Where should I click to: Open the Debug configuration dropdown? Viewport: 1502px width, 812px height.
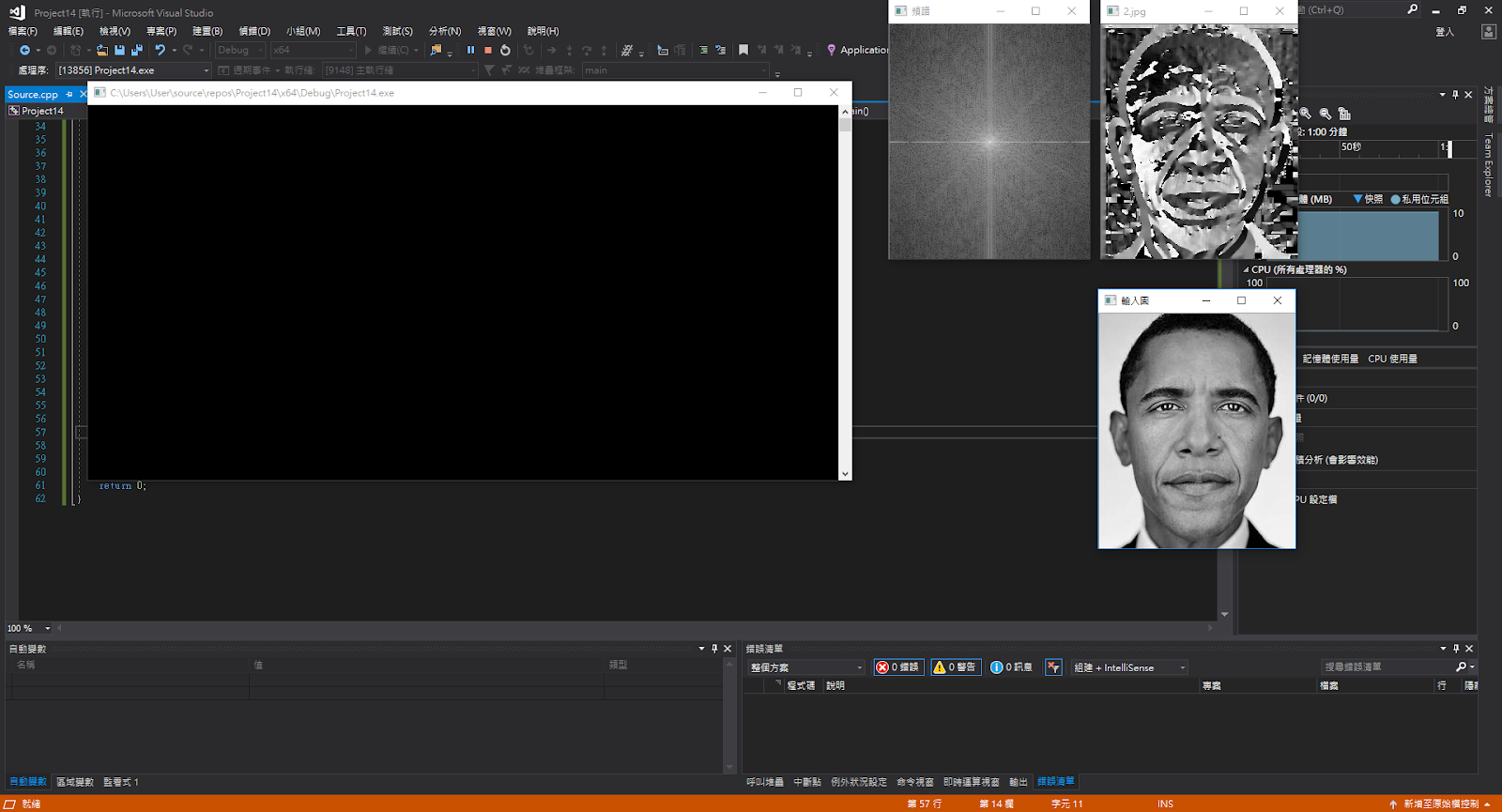[240, 50]
